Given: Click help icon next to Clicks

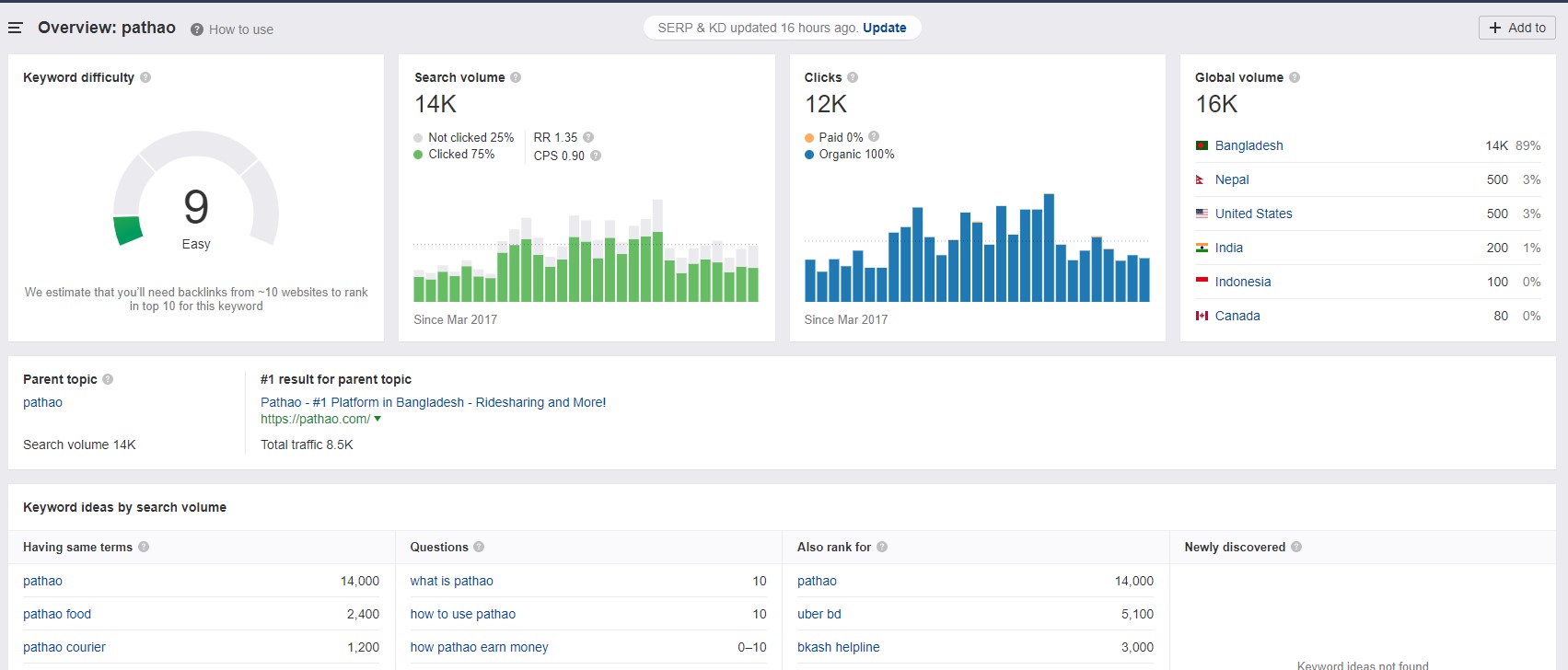Looking at the screenshot, I should pos(853,77).
